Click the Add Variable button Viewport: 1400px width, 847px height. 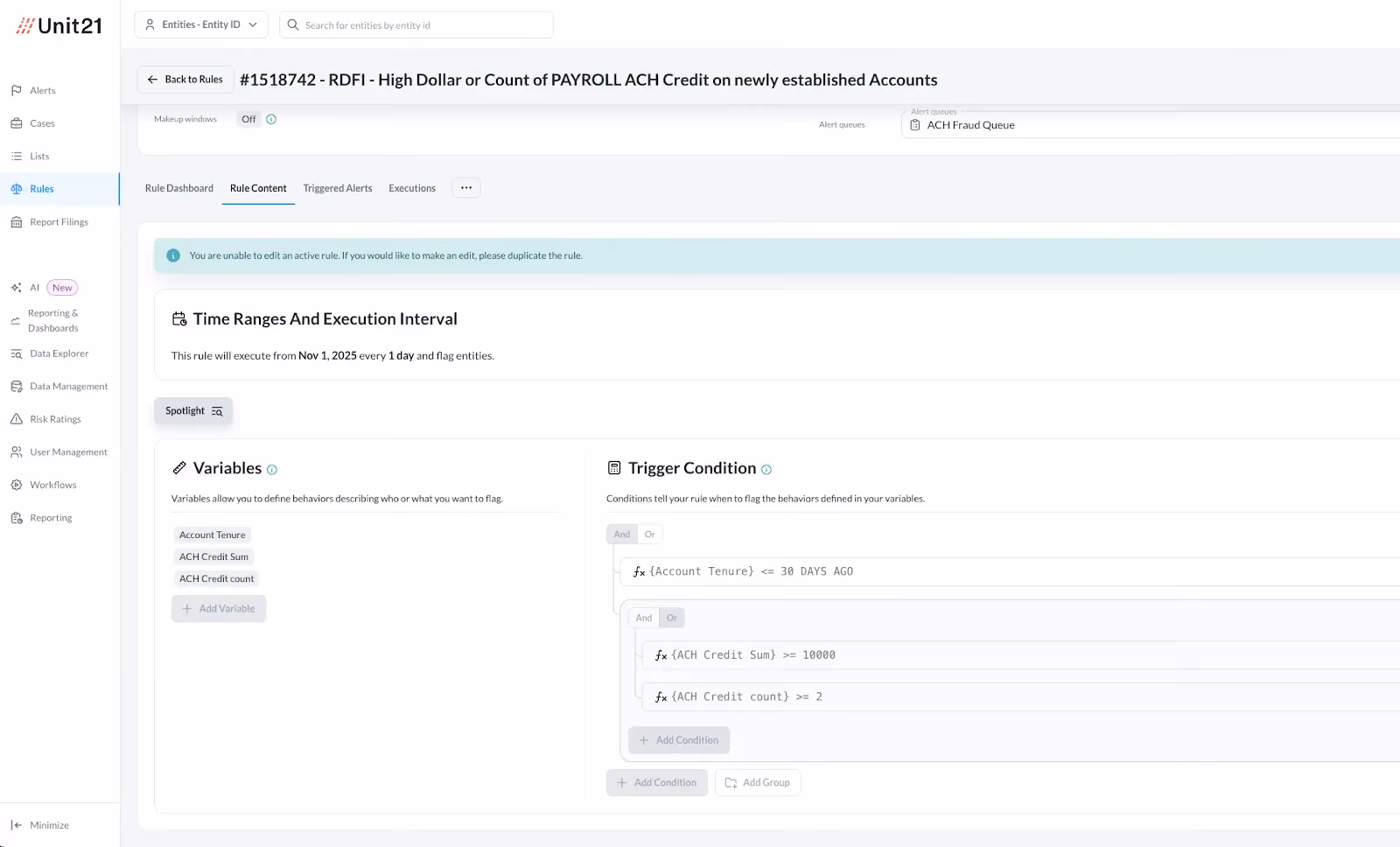click(x=219, y=609)
